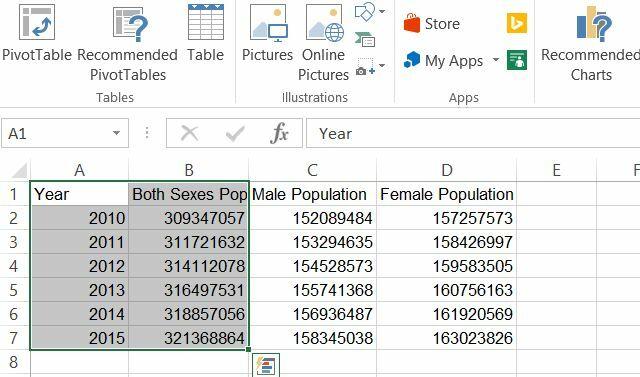640x377 pixels.
Task: Select the Female Population header cell
Action: click(447, 194)
